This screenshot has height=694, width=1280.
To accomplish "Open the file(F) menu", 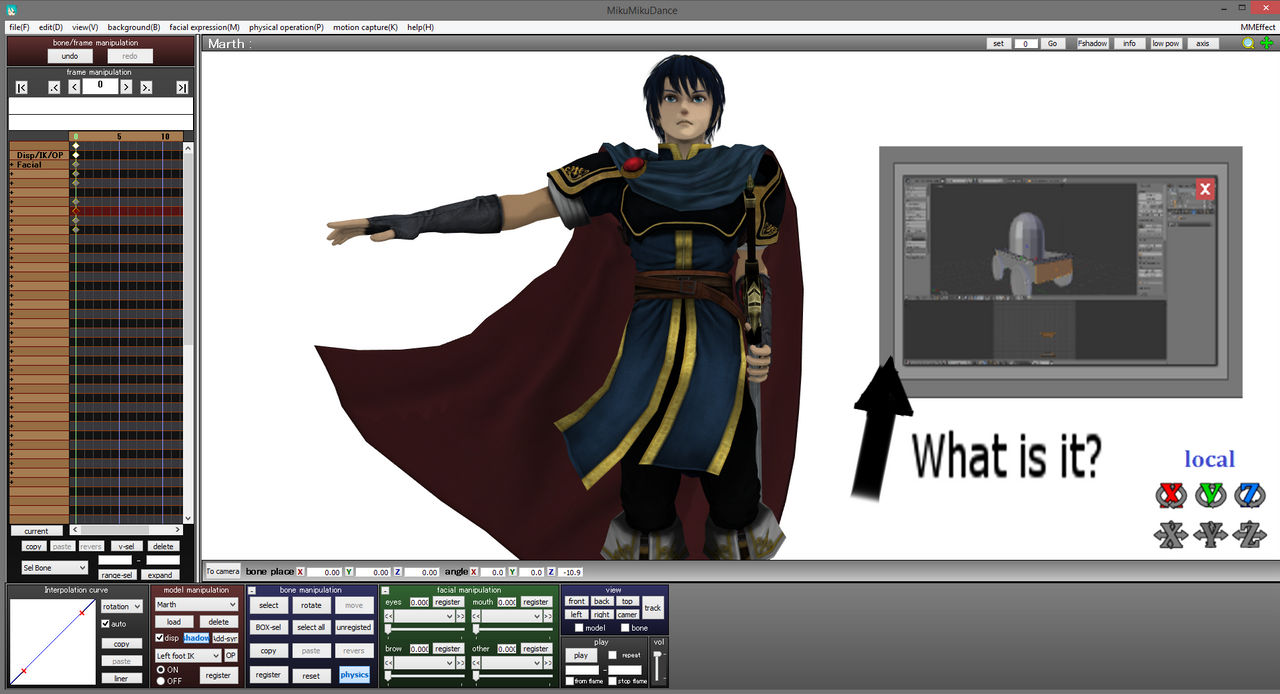I will click(19, 27).
